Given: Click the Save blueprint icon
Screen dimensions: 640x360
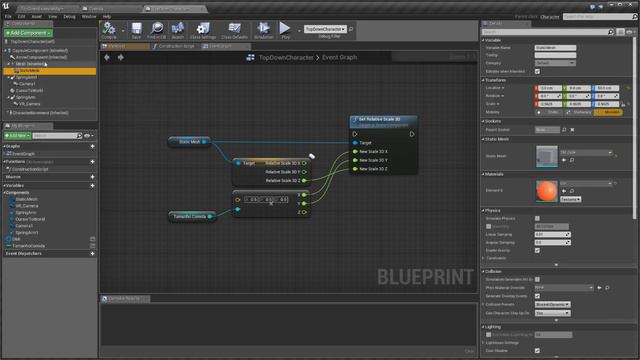Looking at the screenshot, I should [x=136, y=29].
